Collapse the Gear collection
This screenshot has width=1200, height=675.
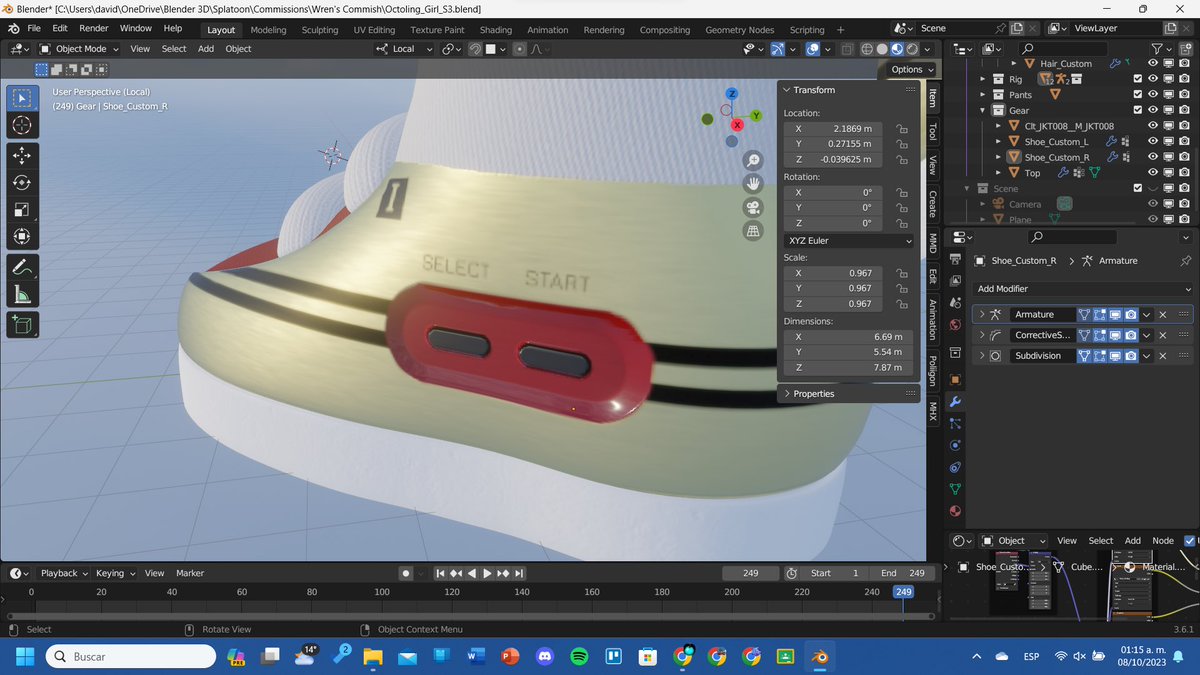[x=984, y=111]
